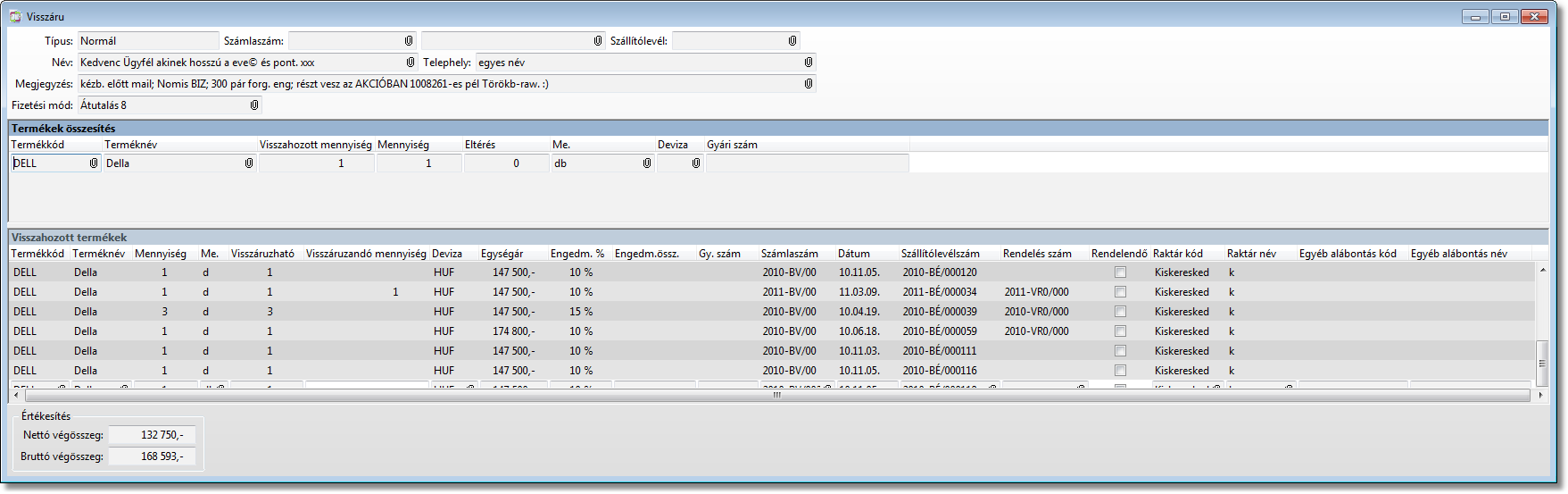Check Rendelendő box for row 2010-BÉ/000111
The width and height of the screenshot is (1568, 494).
coord(1120,351)
